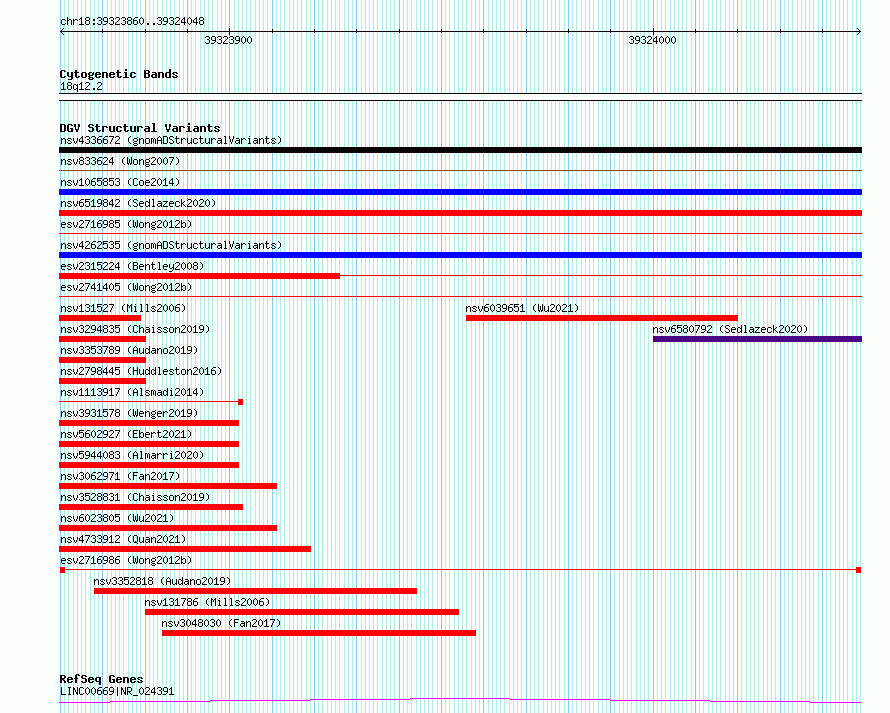Screen dimensions: 890x713
Task: Click the nsv4336672 gnomADStructuralVariants label
Action: point(171,140)
